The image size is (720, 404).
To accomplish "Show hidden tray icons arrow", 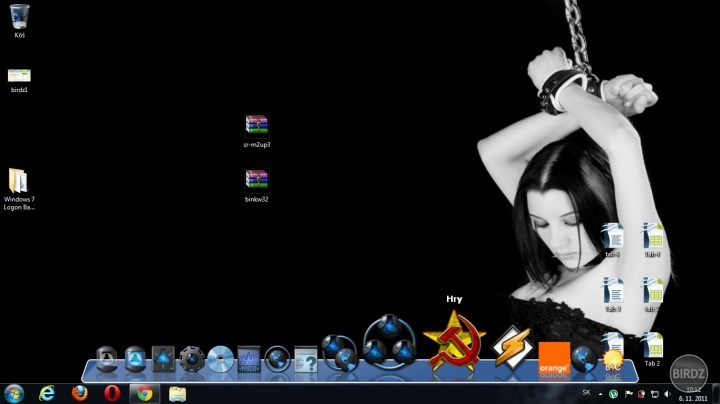I will click(600, 394).
